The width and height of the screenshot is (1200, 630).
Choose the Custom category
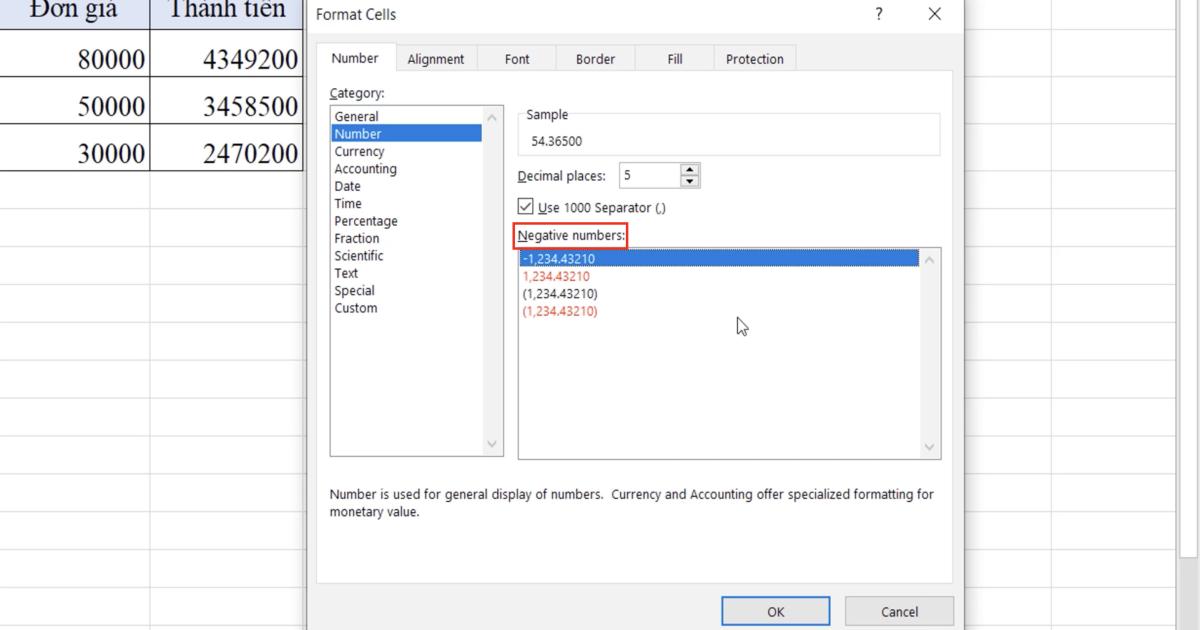356,307
